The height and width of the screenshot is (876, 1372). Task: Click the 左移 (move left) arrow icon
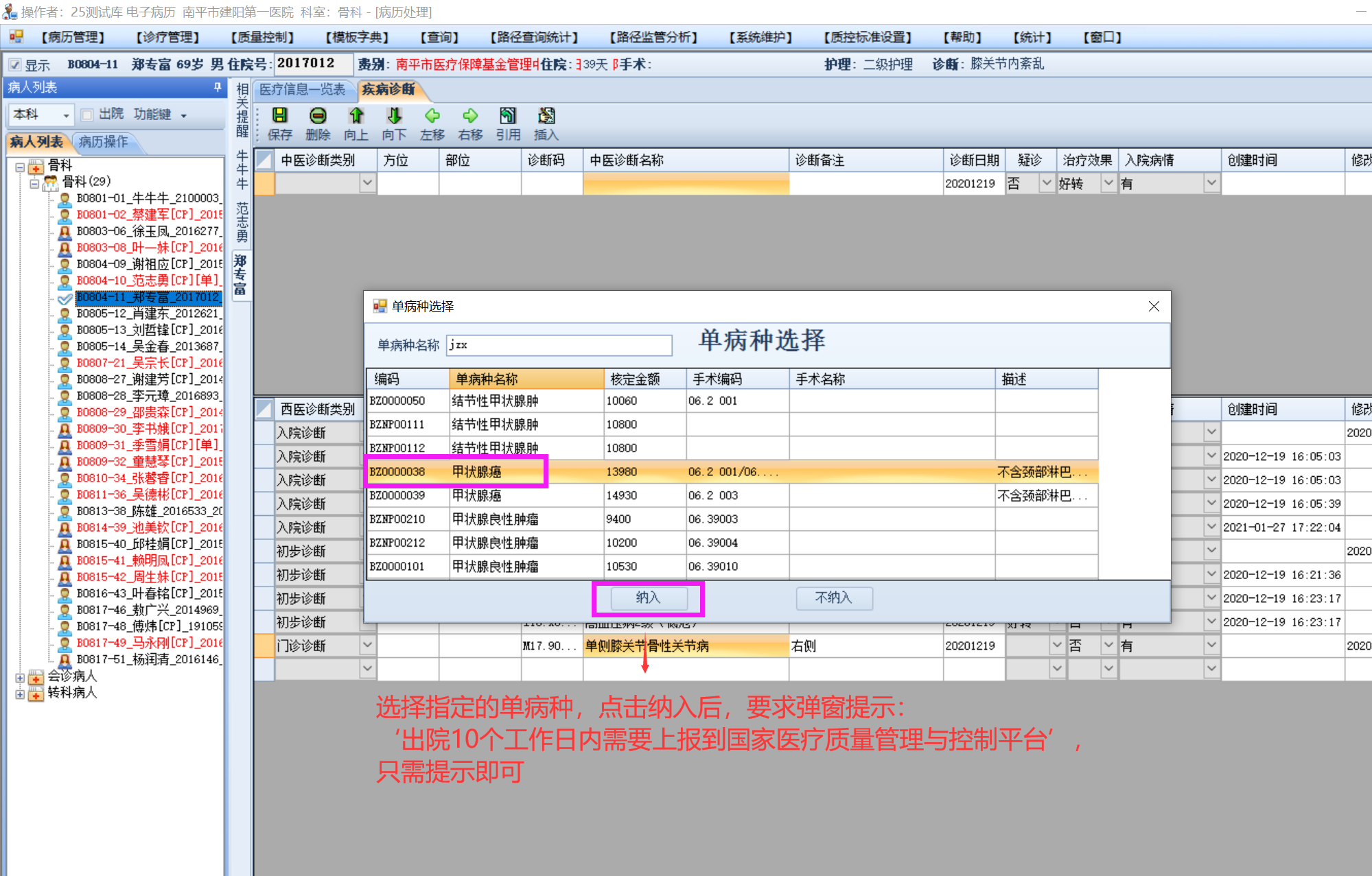[x=432, y=116]
